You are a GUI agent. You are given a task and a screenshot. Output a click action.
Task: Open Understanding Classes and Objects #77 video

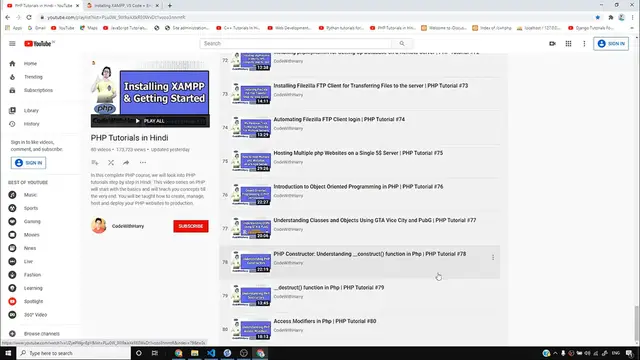[x=375, y=220]
